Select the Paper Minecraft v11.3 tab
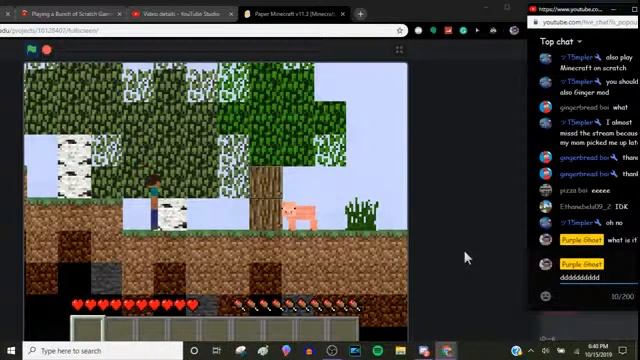 [294, 14]
